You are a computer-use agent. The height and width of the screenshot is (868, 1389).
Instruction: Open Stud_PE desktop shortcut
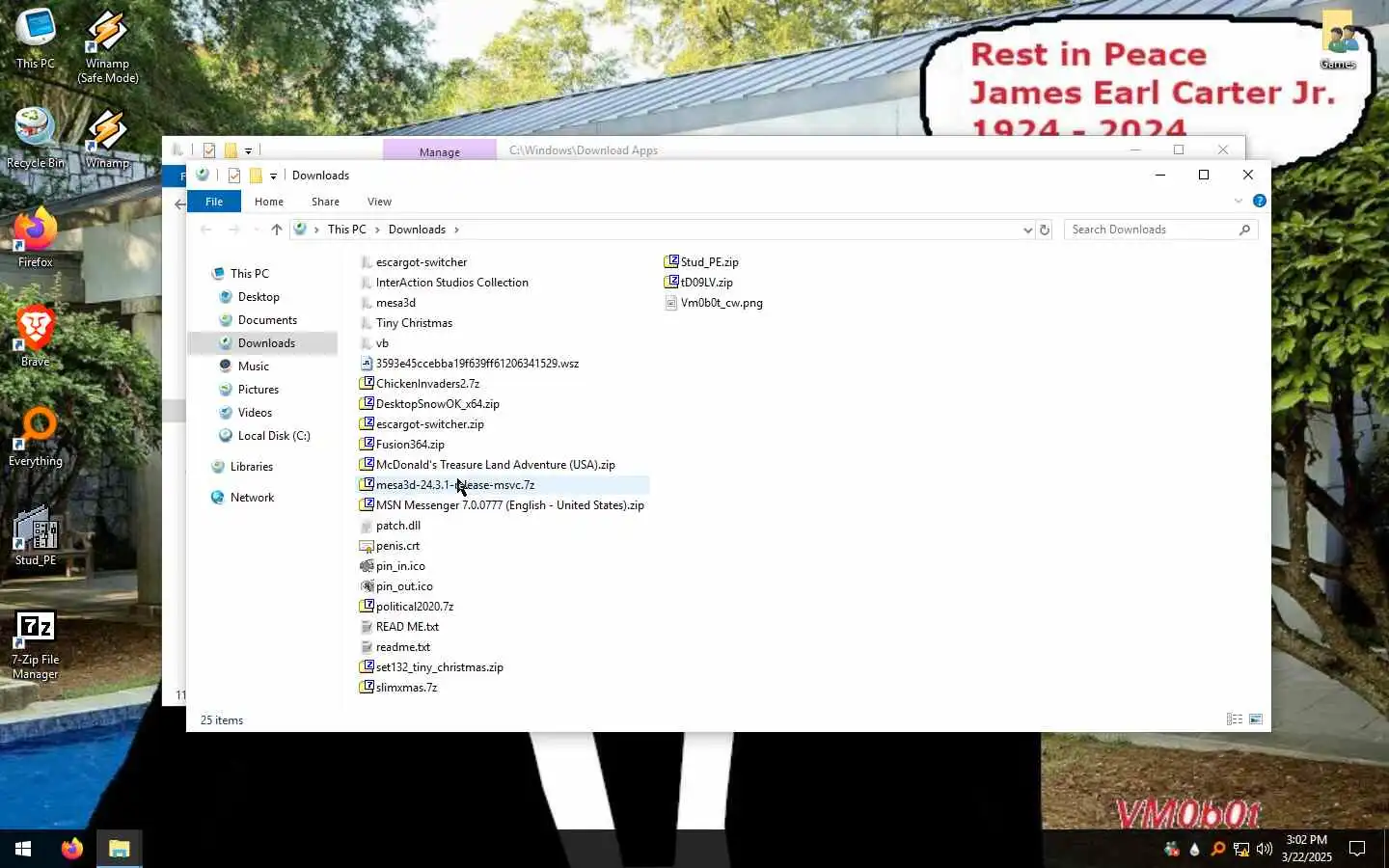[x=36, y=535]
